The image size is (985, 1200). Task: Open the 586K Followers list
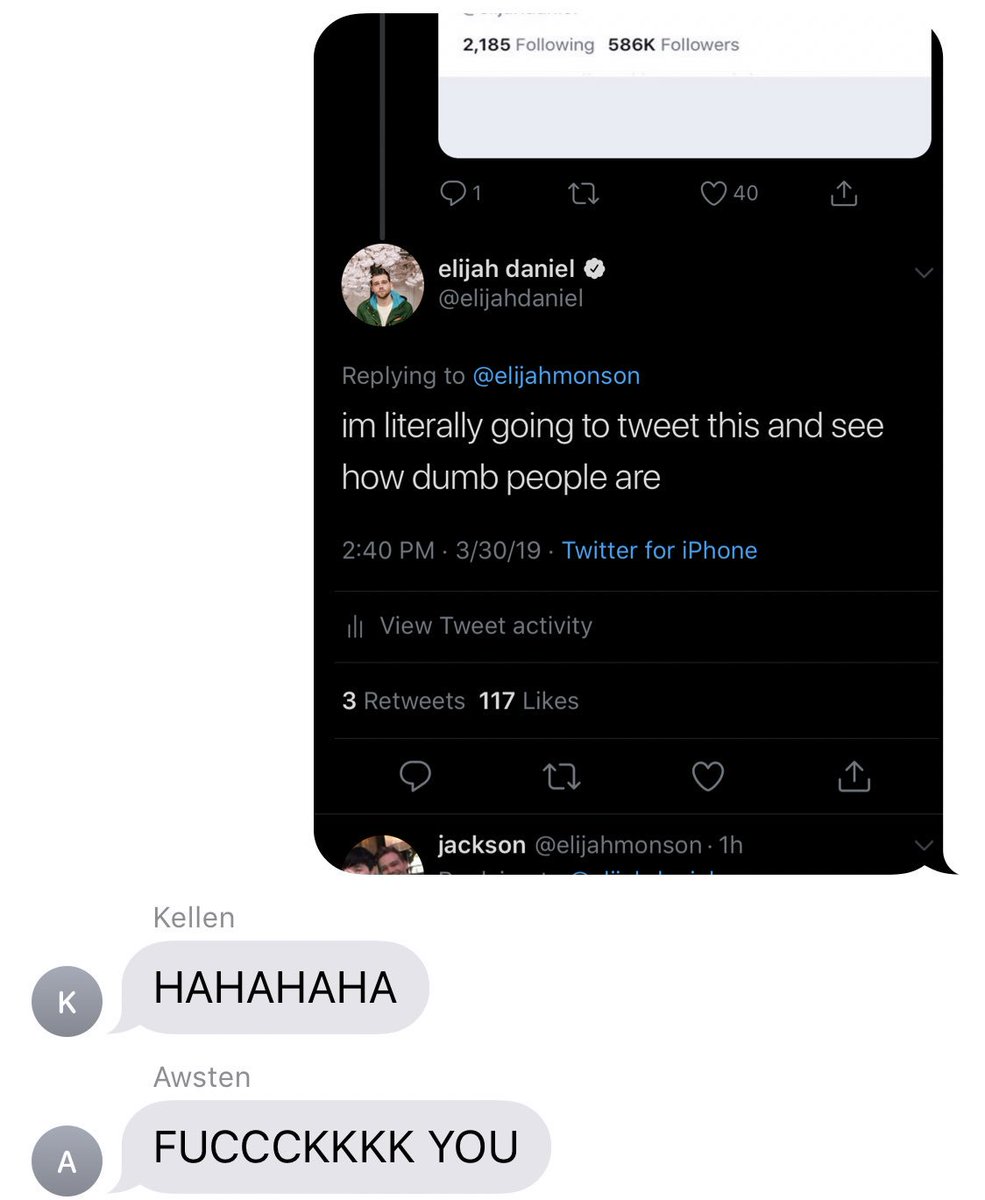point(673,45)
